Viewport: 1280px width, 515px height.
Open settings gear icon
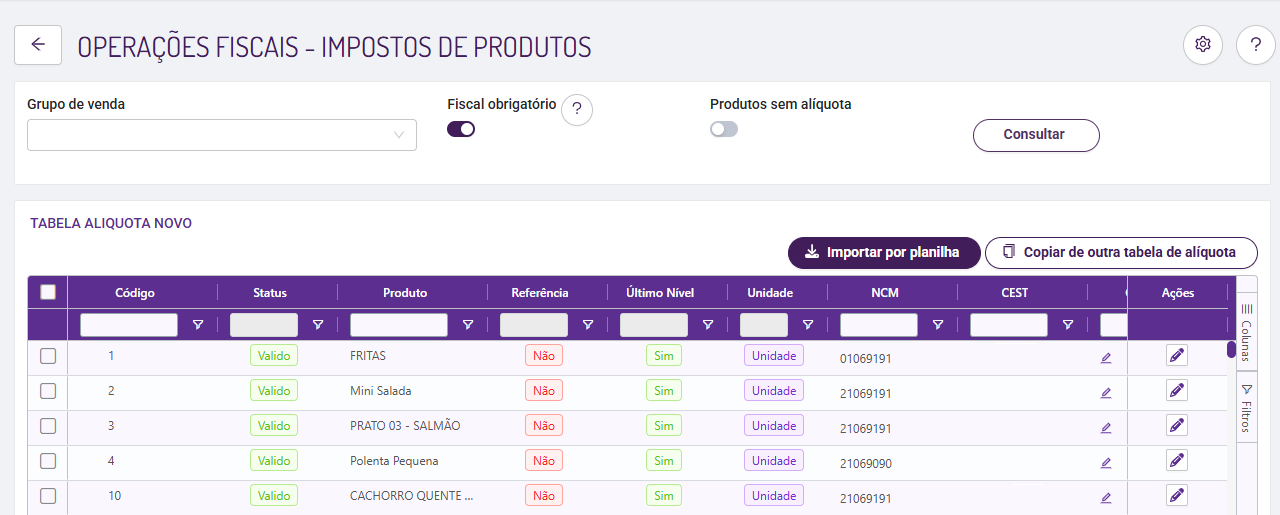click(x=1203, y=45)
